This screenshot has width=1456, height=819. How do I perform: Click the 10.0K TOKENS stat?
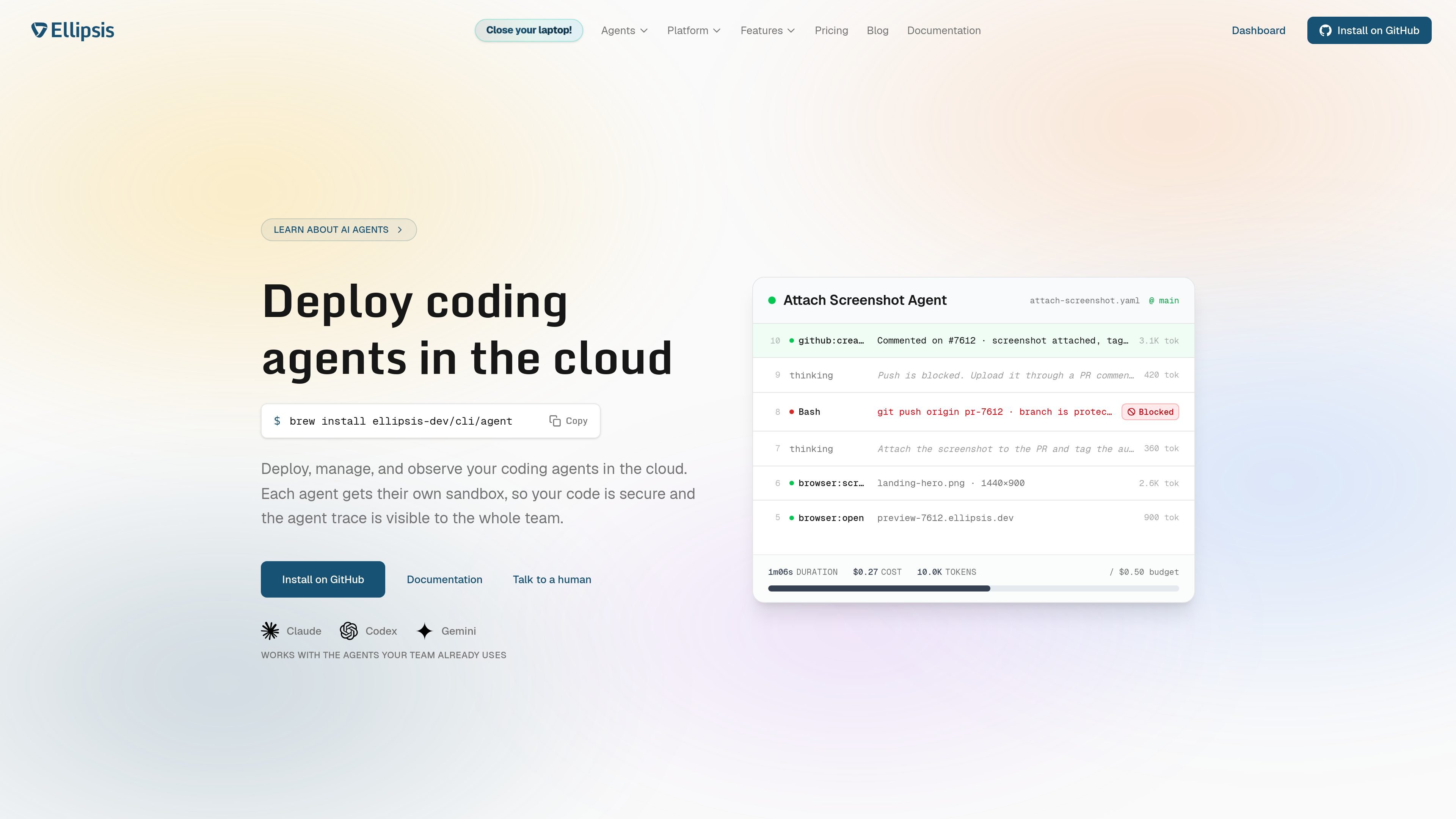946,572
